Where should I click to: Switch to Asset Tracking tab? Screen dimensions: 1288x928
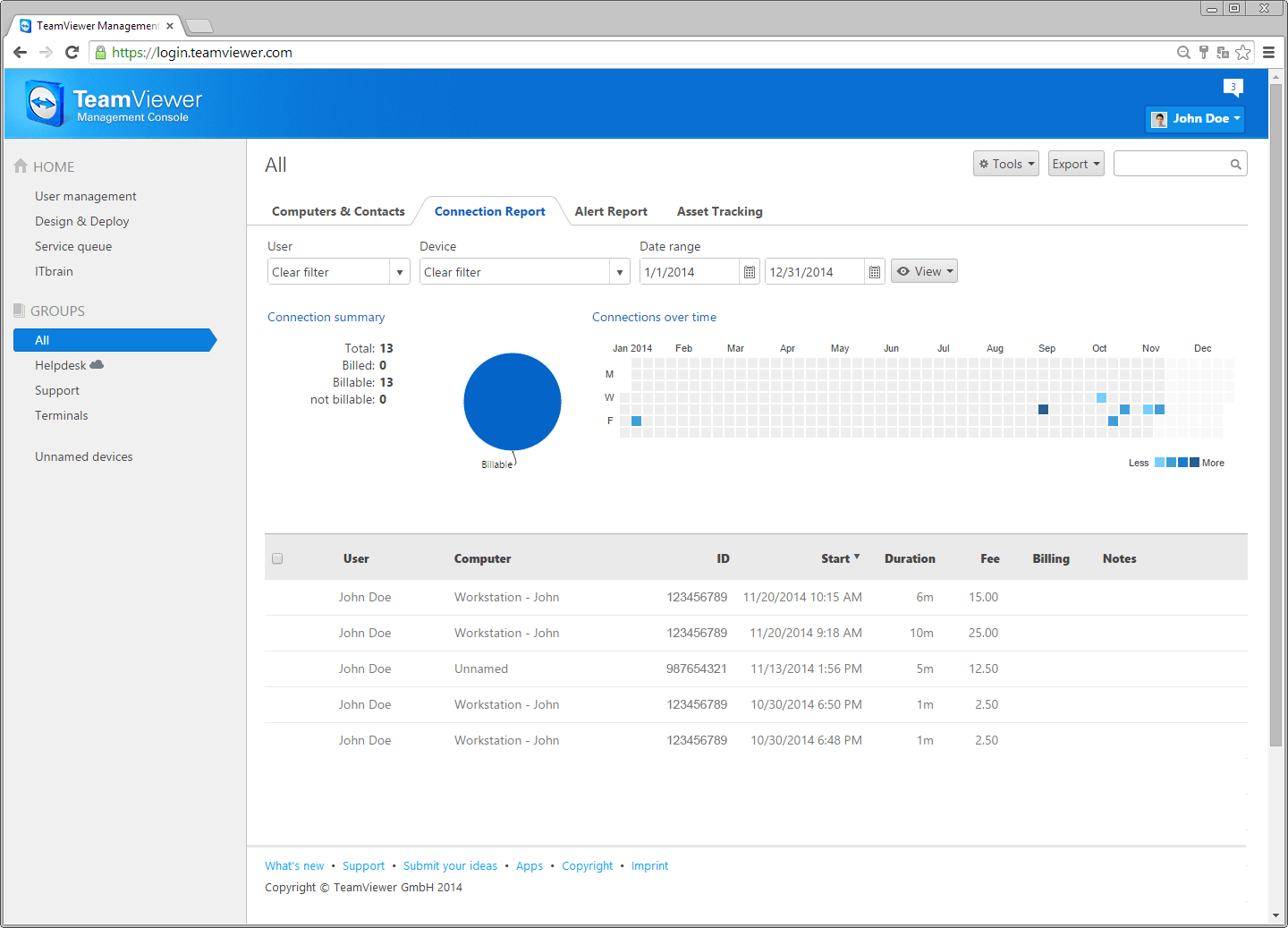(x=720, y=212)
